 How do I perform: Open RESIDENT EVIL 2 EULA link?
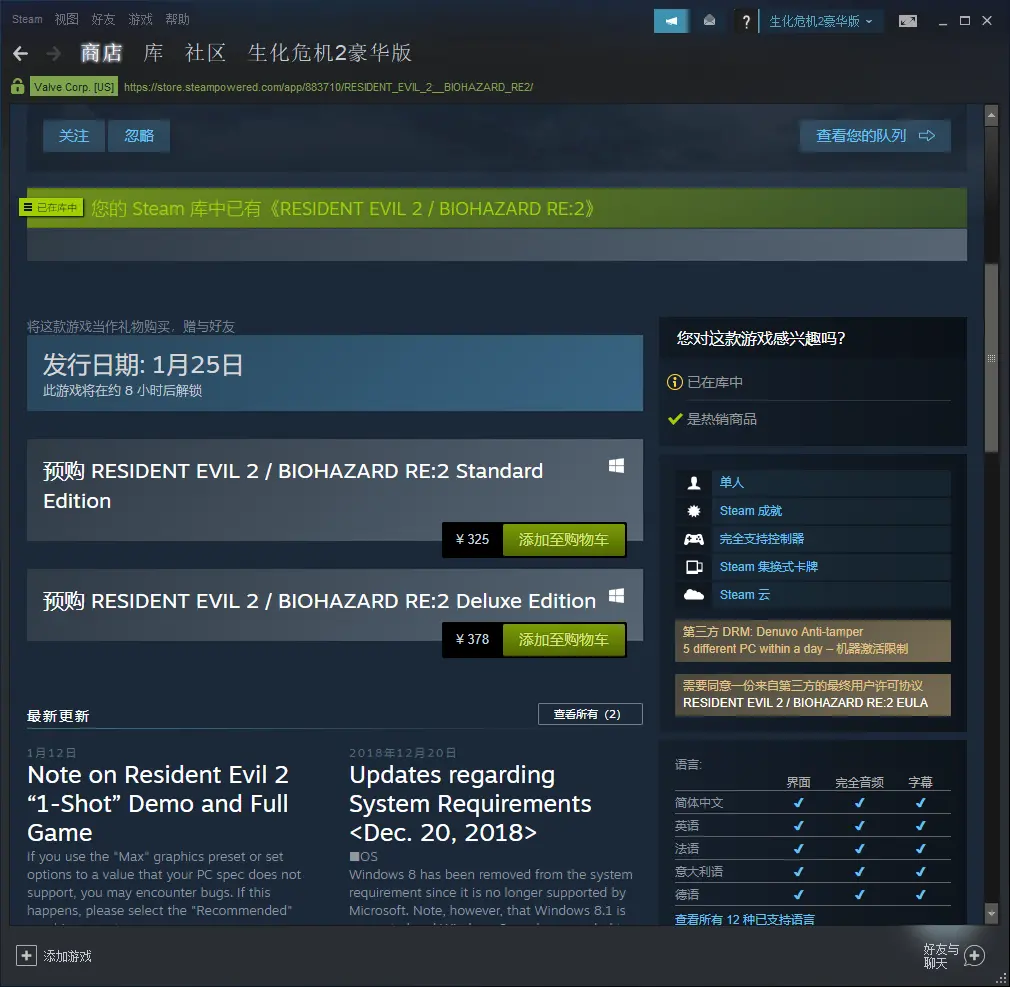click(x=805, y=703)
